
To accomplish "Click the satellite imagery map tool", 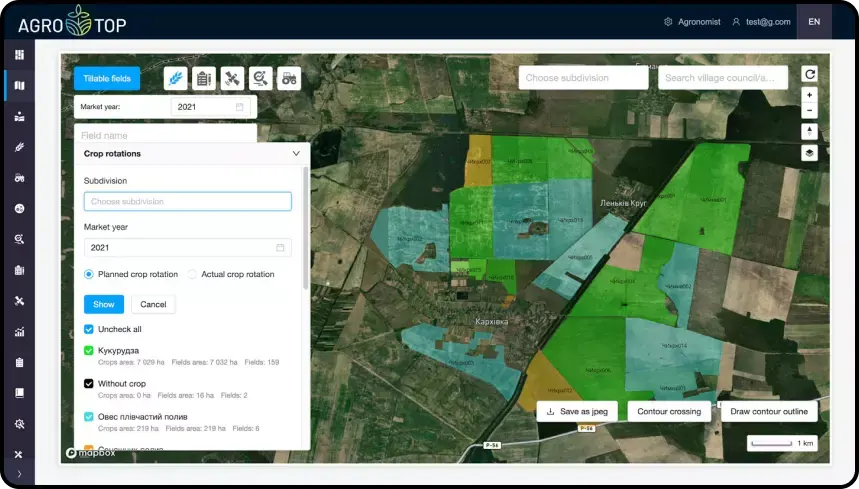I will click(x=232, y=79).
